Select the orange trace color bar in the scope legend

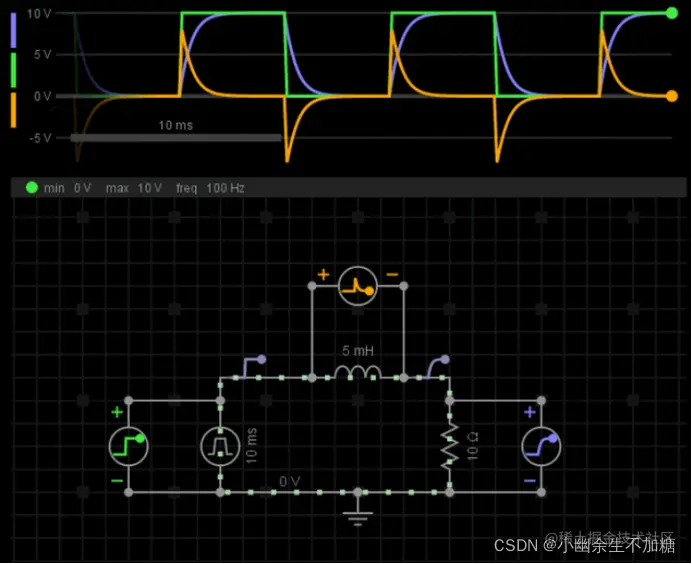click(13, 110)
